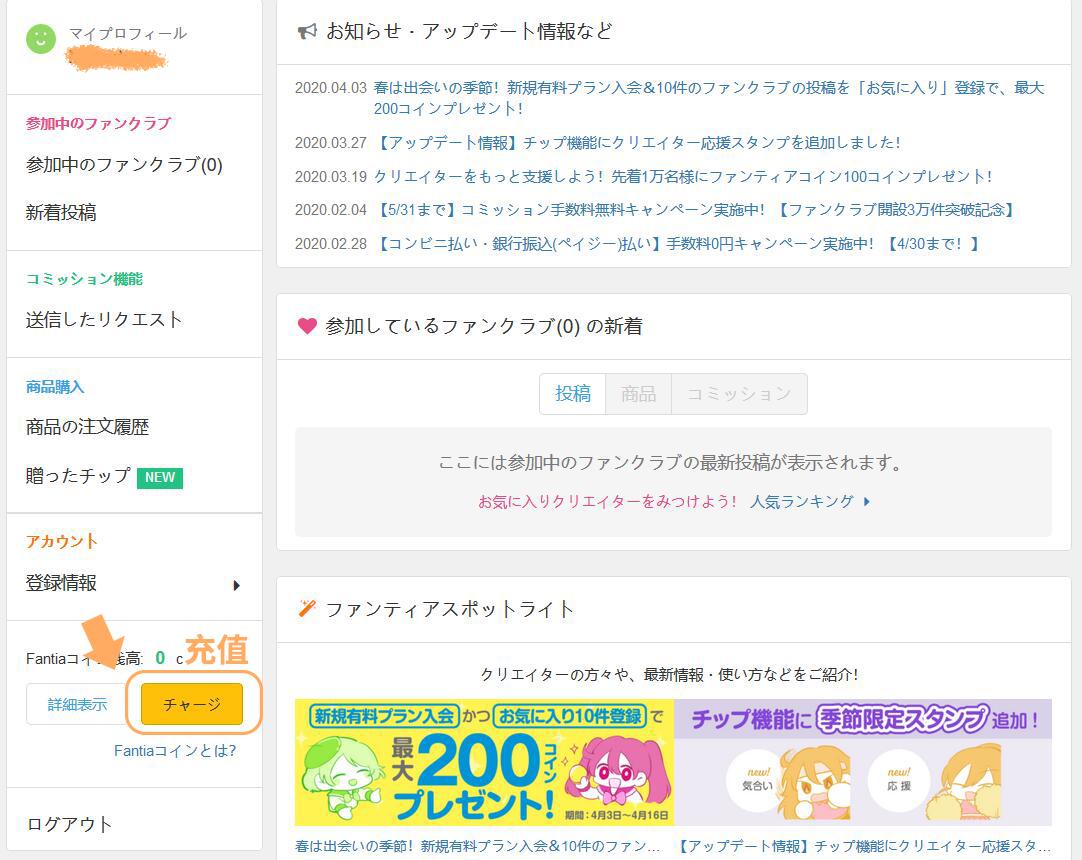1082x860 pixels.
Task: Click the ファンティアスポットライト heading
Action: (x=449, y=609)
